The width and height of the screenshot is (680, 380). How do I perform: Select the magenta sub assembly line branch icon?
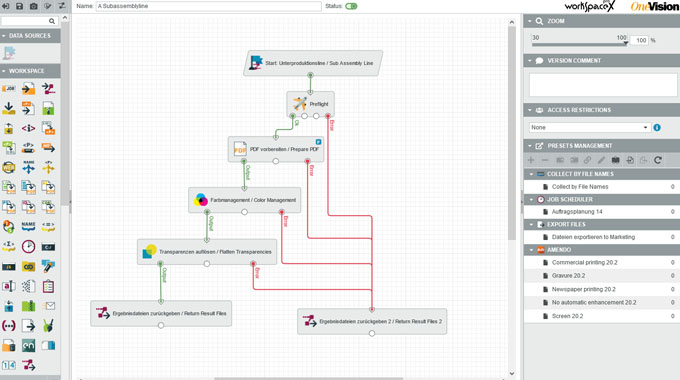[x=48, y=89]
